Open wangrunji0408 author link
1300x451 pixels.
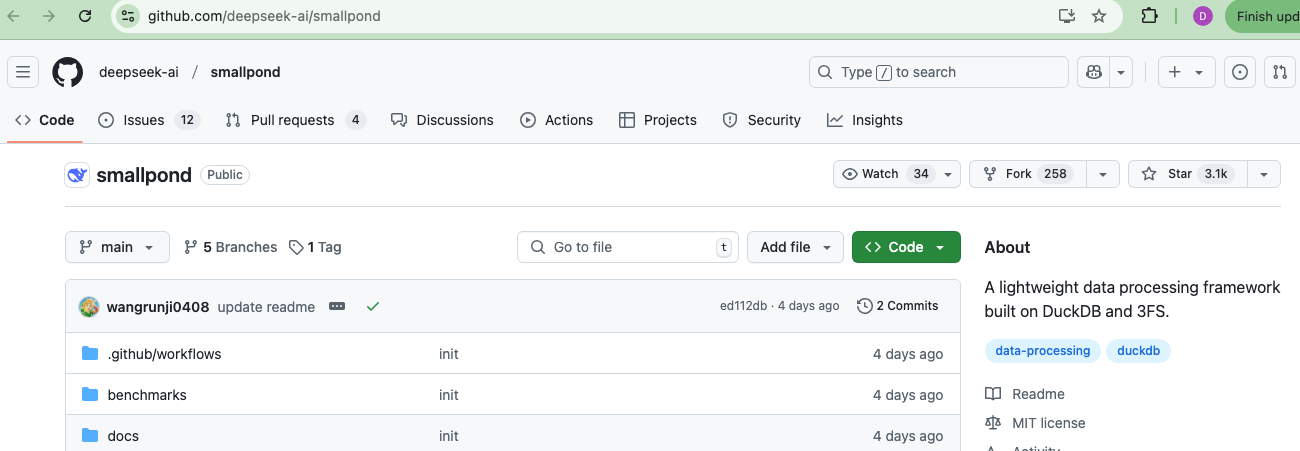point(158,307)
